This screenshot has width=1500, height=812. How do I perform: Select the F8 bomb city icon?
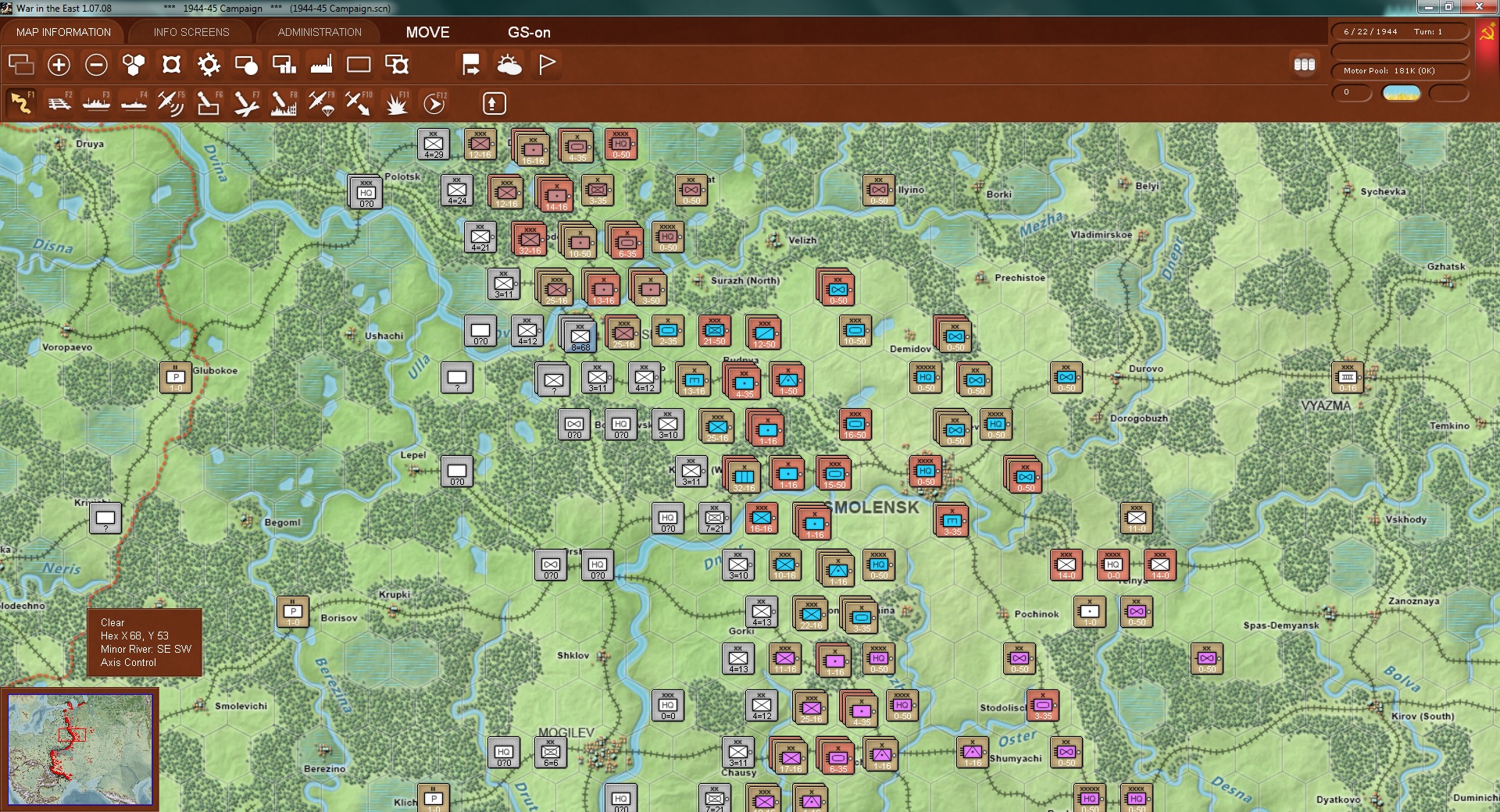284,103
